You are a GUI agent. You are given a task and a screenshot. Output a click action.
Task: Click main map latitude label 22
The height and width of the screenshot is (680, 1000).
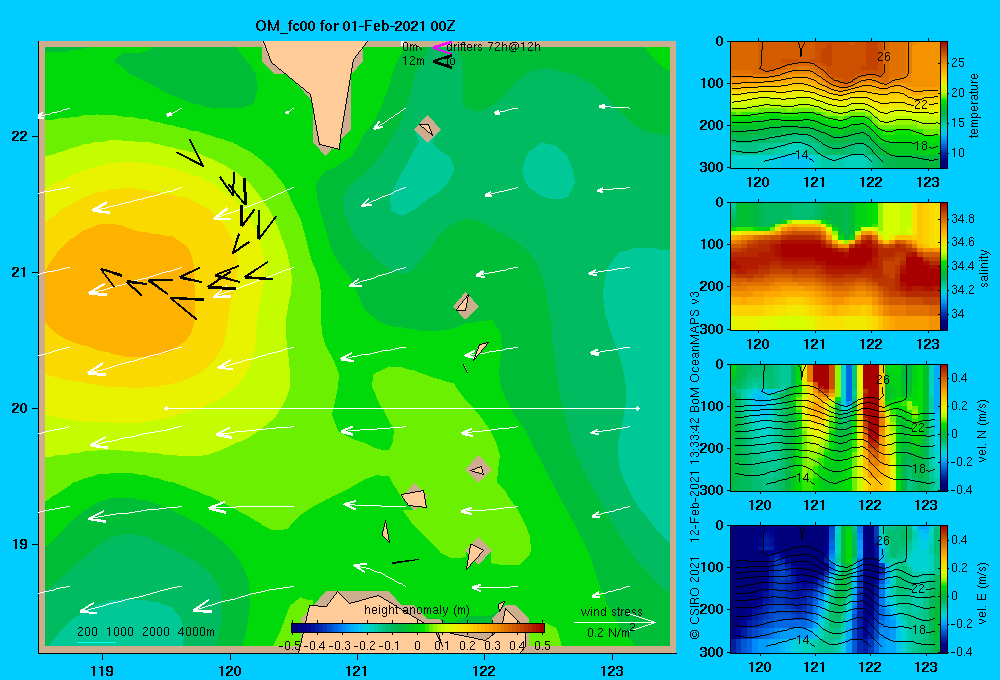pyautogui.click(x=19, y=136)
